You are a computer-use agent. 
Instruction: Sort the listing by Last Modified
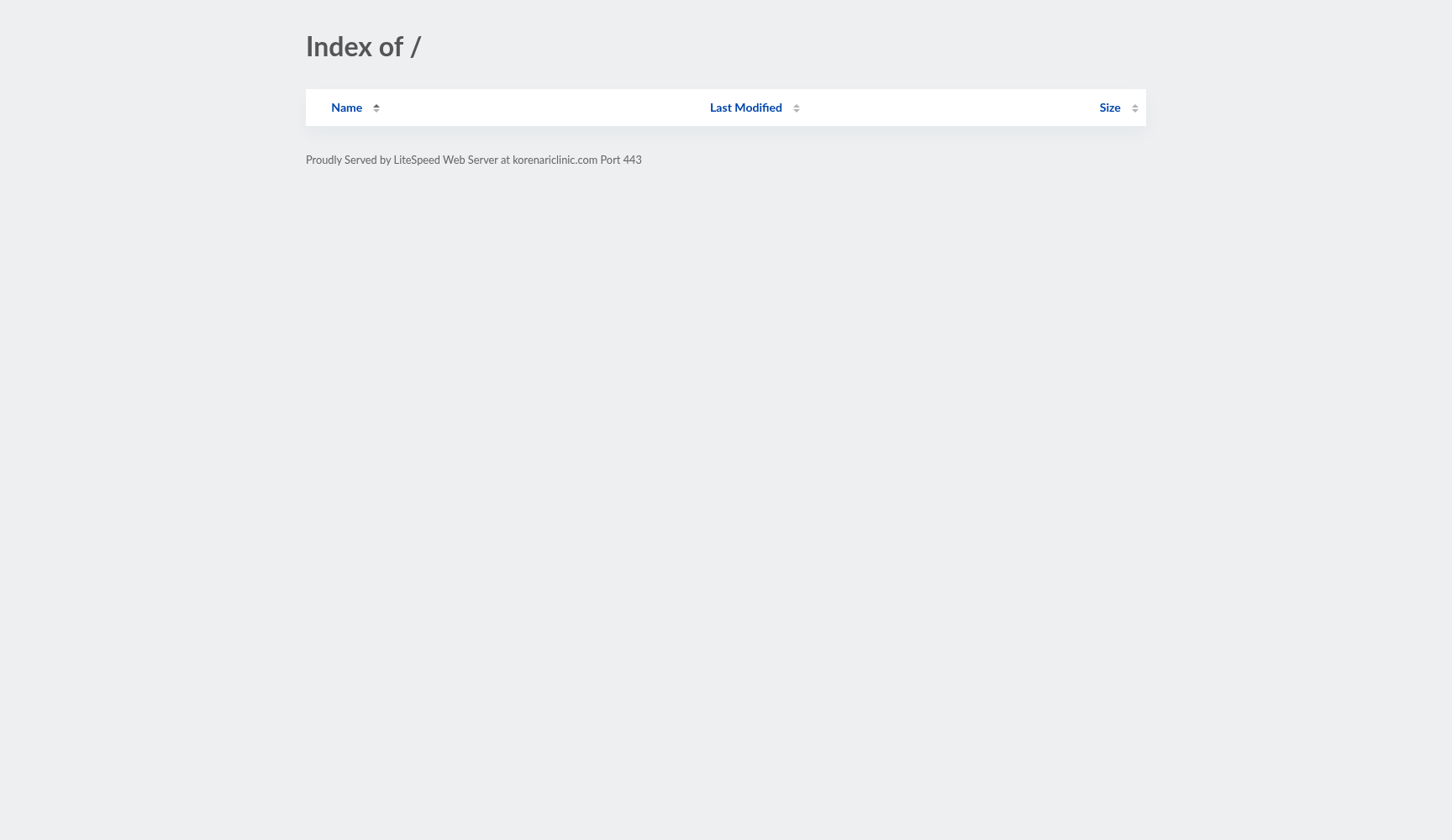[x=745, y=108]
